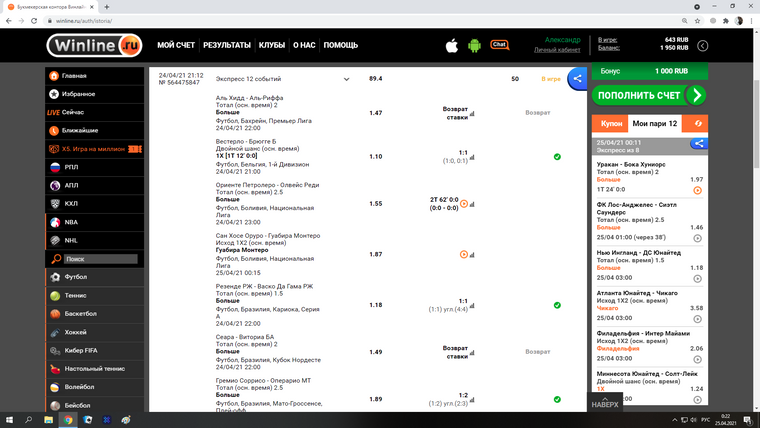Open Бейсбол sport category
The height and width of the screenshot is (428, 760).
point(95,405)
